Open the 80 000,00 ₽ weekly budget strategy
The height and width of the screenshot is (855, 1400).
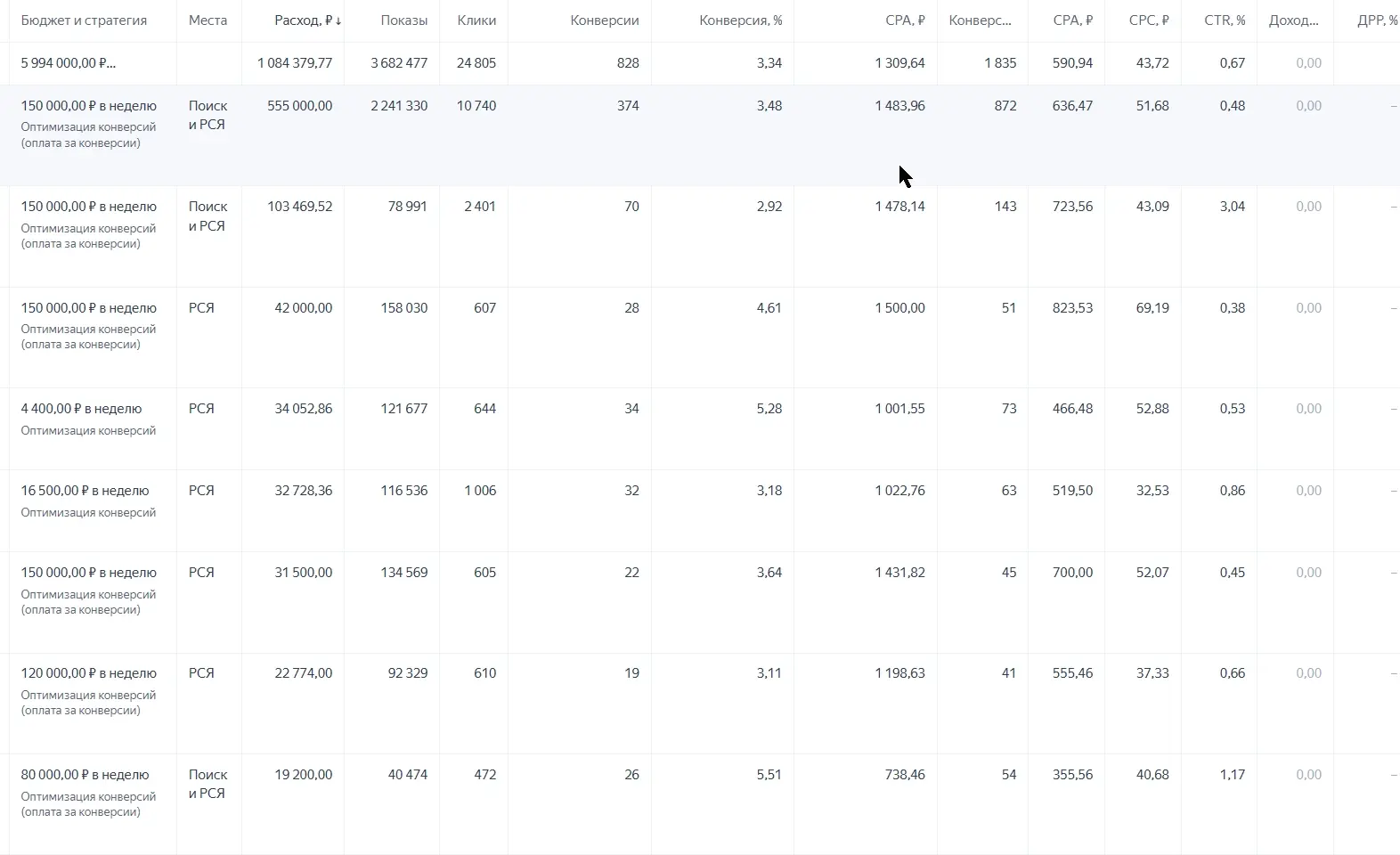[85, 775]
